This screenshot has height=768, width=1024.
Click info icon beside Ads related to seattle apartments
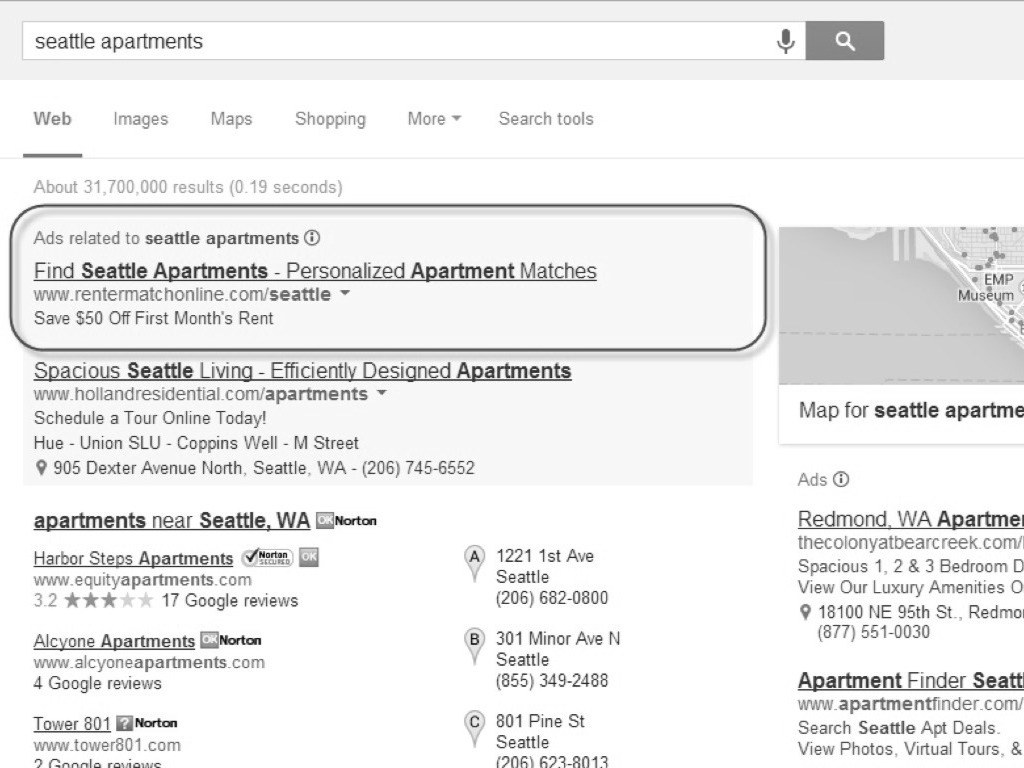click(x=312, y=238)
